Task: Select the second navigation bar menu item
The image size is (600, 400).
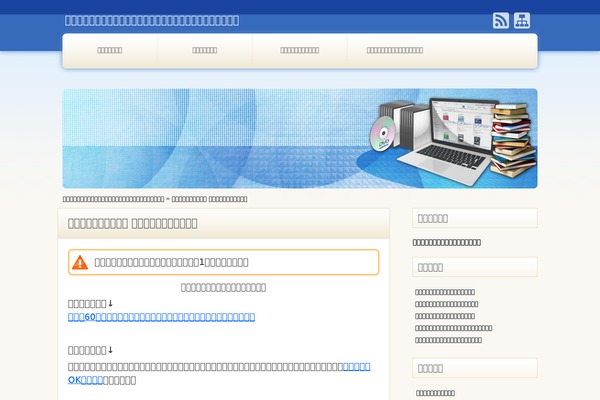Action: tap(205, 50)
